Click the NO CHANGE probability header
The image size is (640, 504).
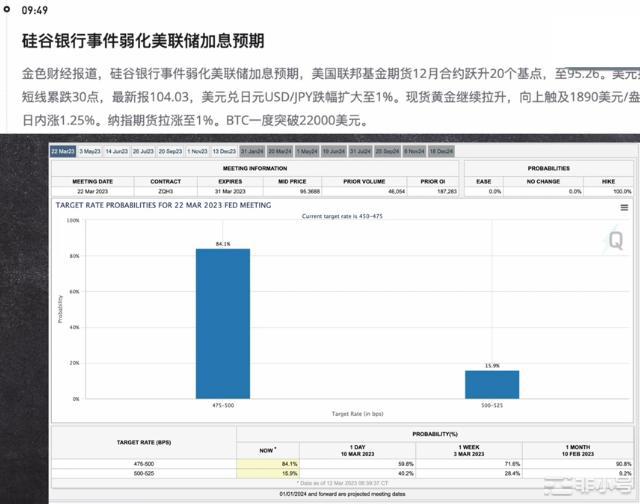(x=543, y=182)
